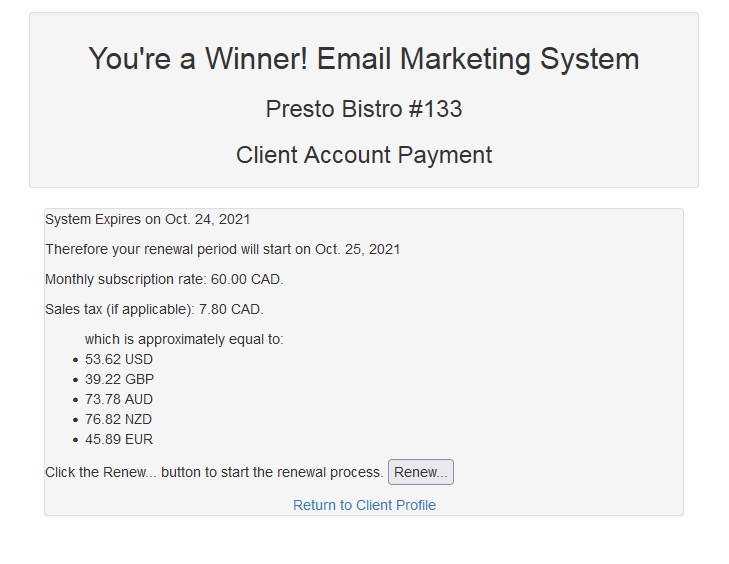Click the Renew... button

[420, 472]
